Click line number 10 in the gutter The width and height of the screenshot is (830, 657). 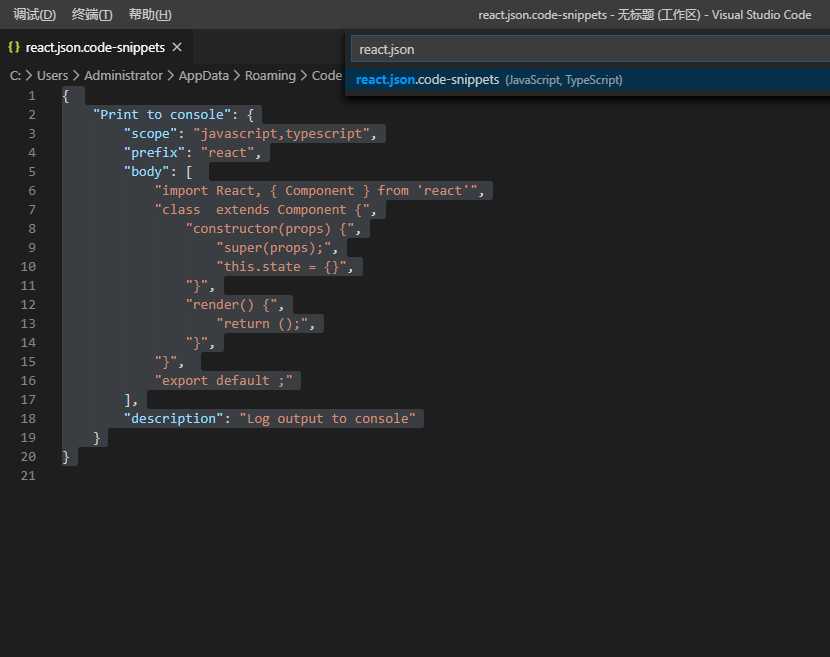28,266
